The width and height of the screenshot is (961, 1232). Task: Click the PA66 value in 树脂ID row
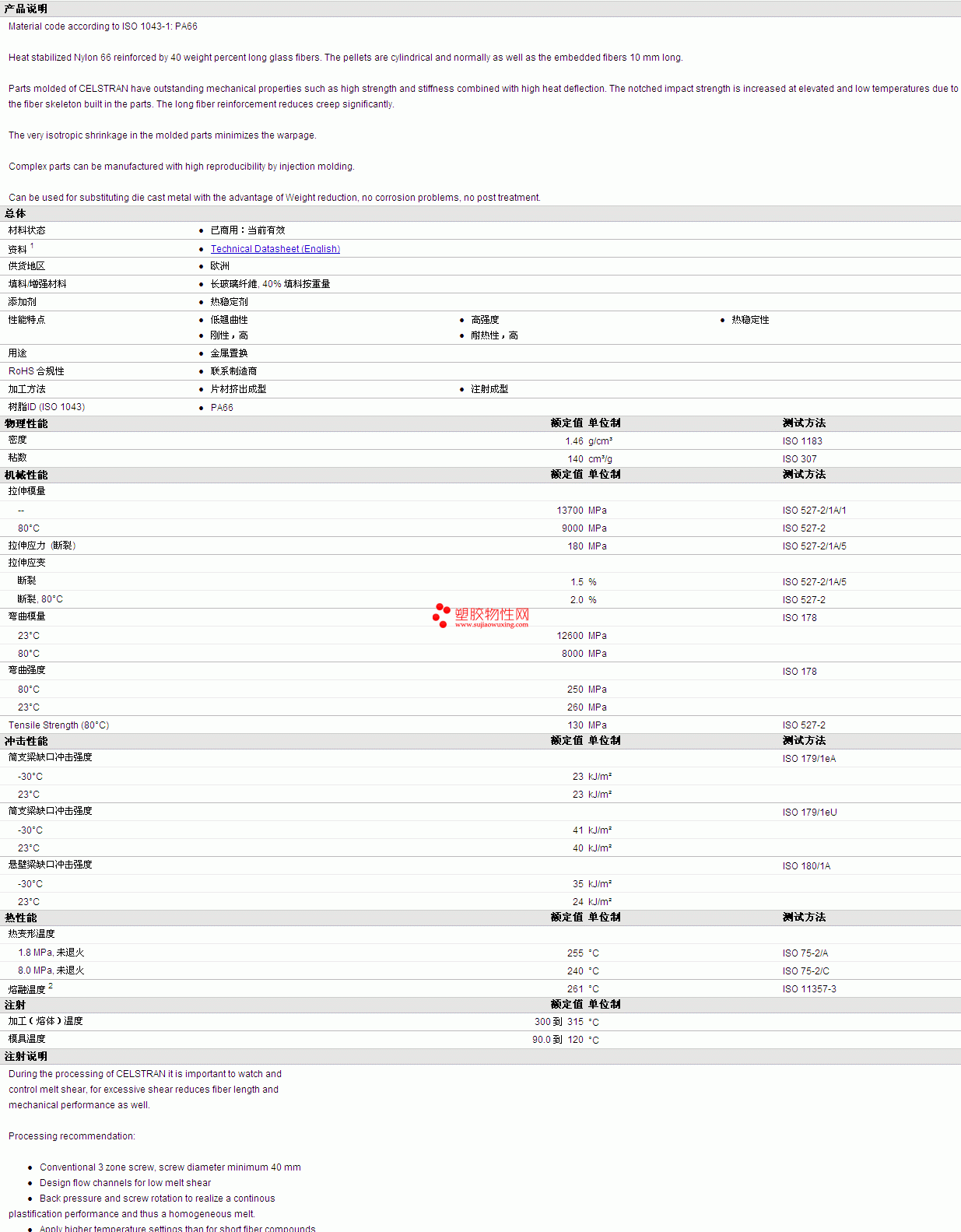pos(222,408)
